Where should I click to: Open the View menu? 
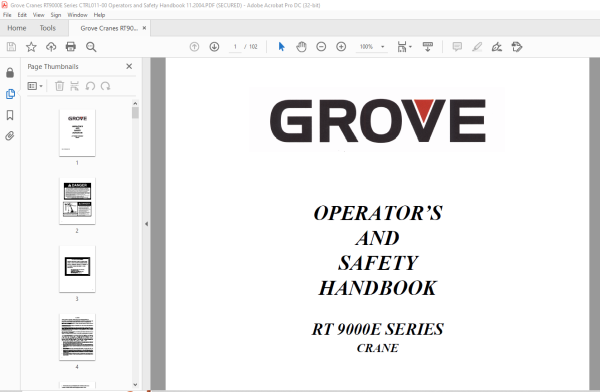pos(39,15)
